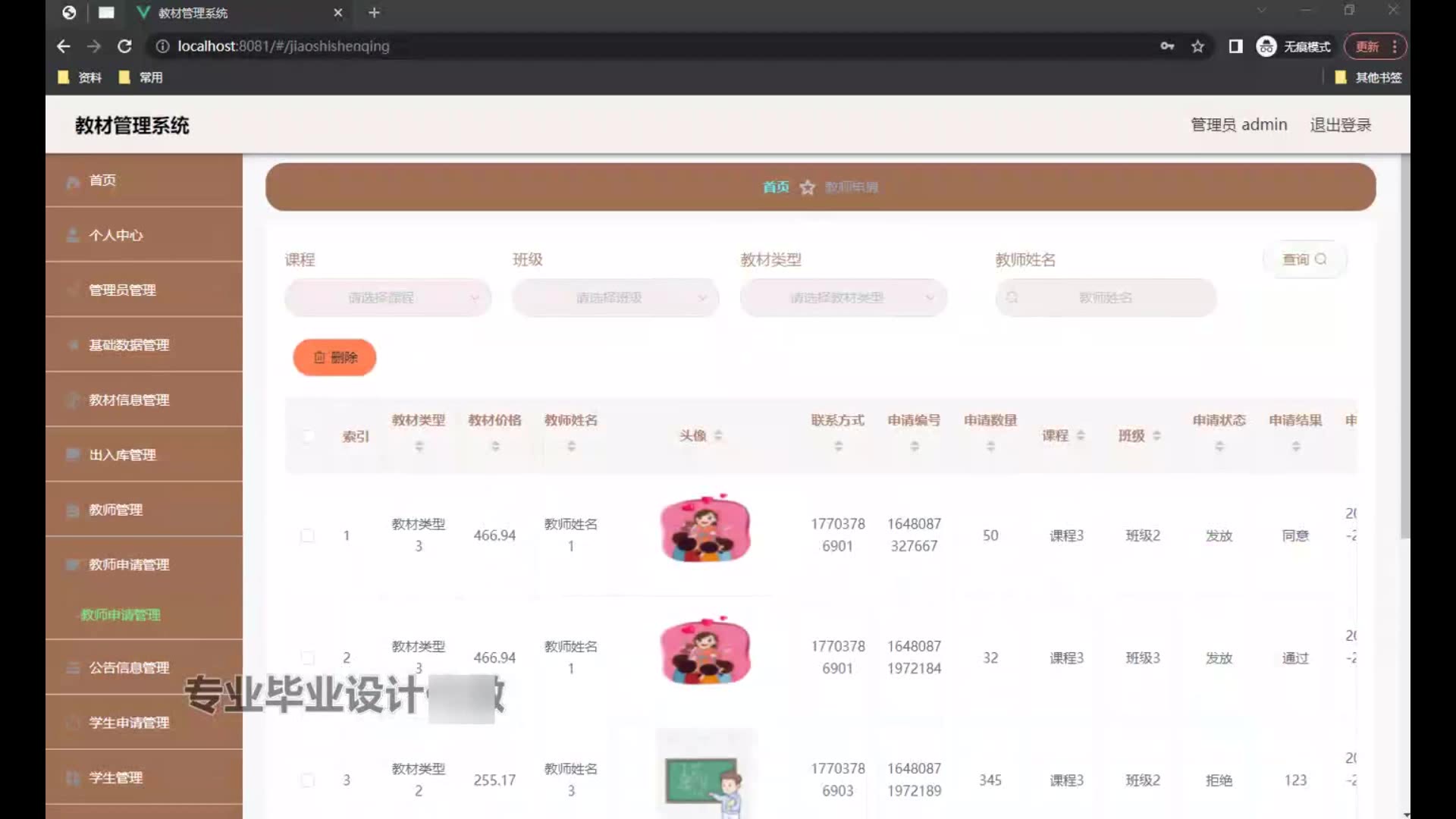Open the 教材类型 filter dropdown
This screenshot has width=1456, height=819.
(843, 298)
